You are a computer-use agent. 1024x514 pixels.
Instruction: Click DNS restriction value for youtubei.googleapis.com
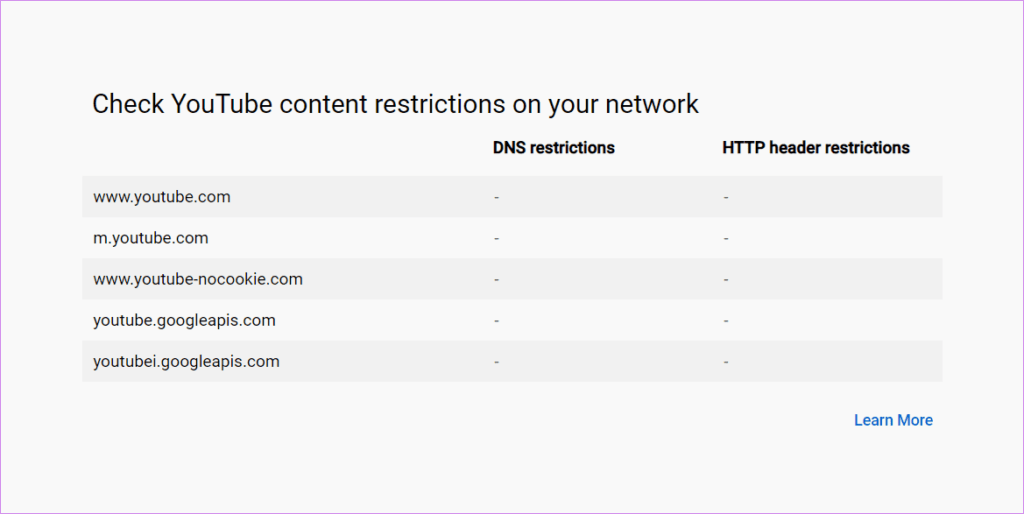tap(497, 362)
